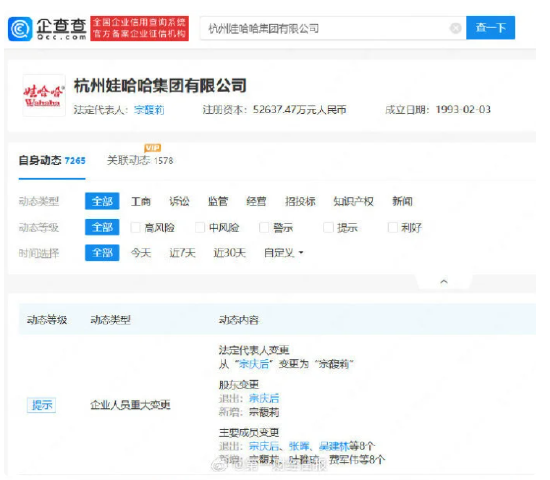
Task: Click the 查一下 search button
Action: point(490,28)
